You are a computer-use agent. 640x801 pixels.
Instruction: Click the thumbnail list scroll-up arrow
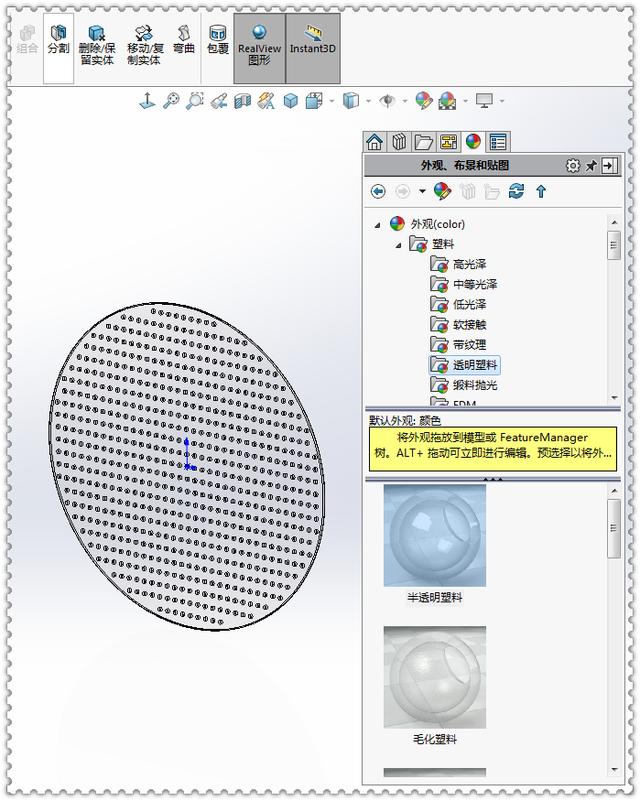(x=614, y=491)
